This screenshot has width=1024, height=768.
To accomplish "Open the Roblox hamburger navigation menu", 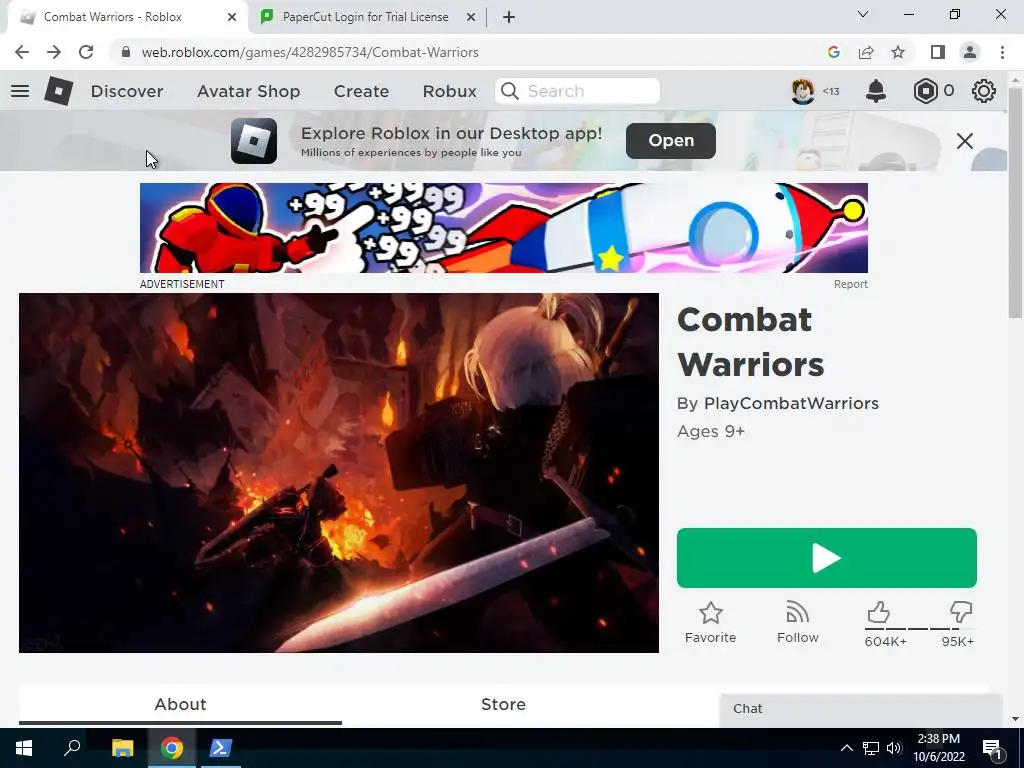I will point(20,91).
